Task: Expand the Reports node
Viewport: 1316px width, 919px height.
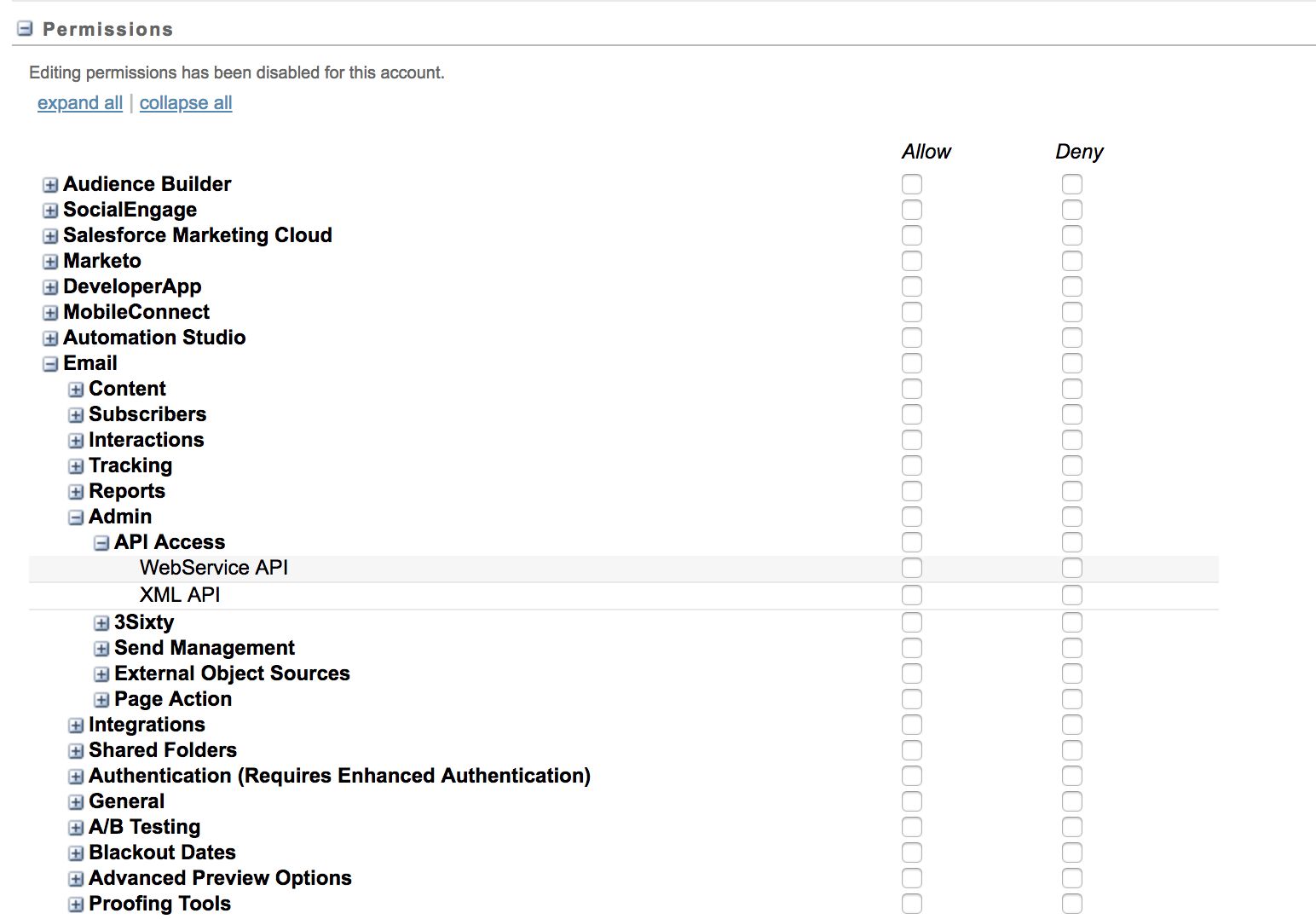Action: click(76, 492)
